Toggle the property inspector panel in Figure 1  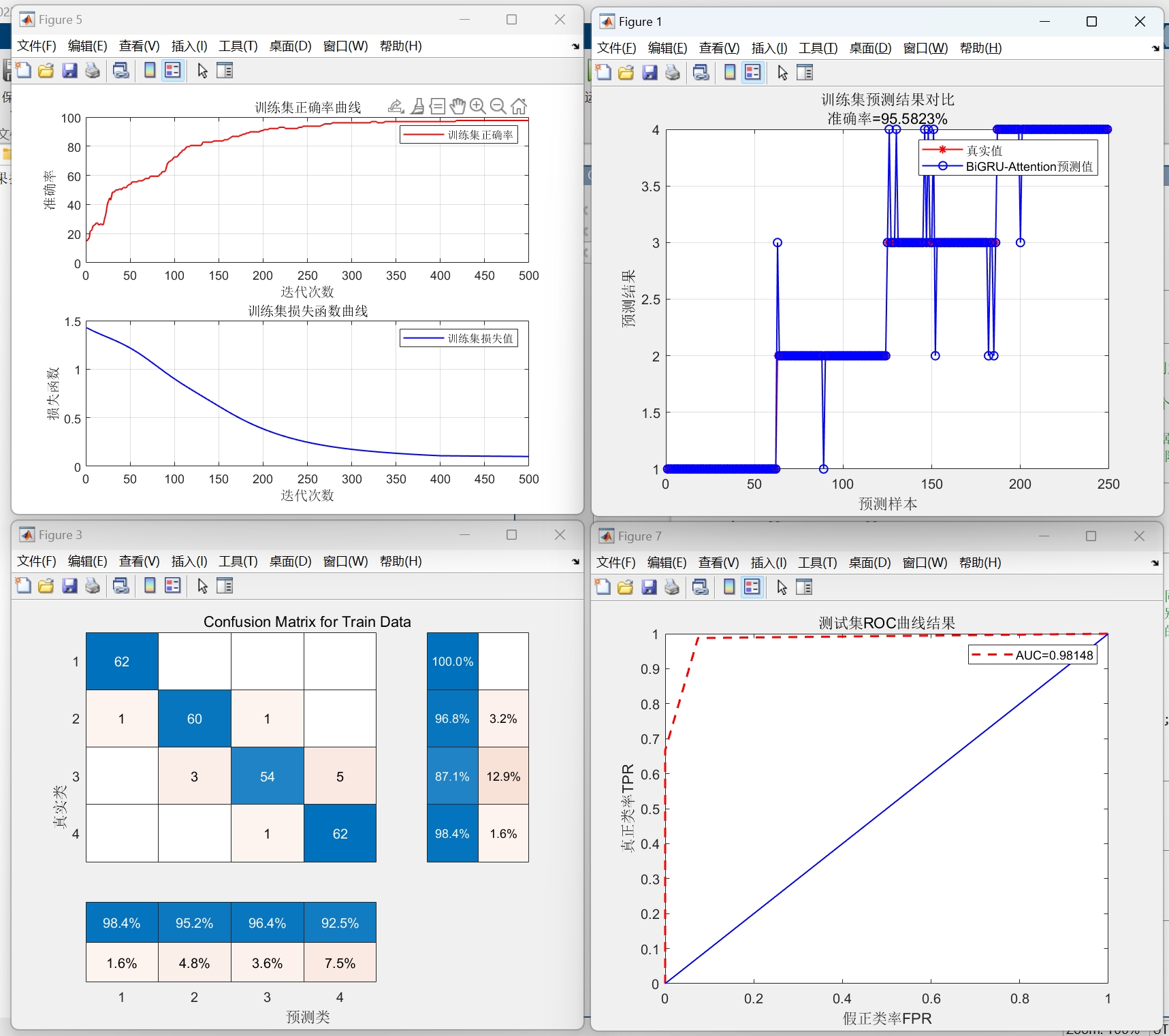tap(805, 72)
